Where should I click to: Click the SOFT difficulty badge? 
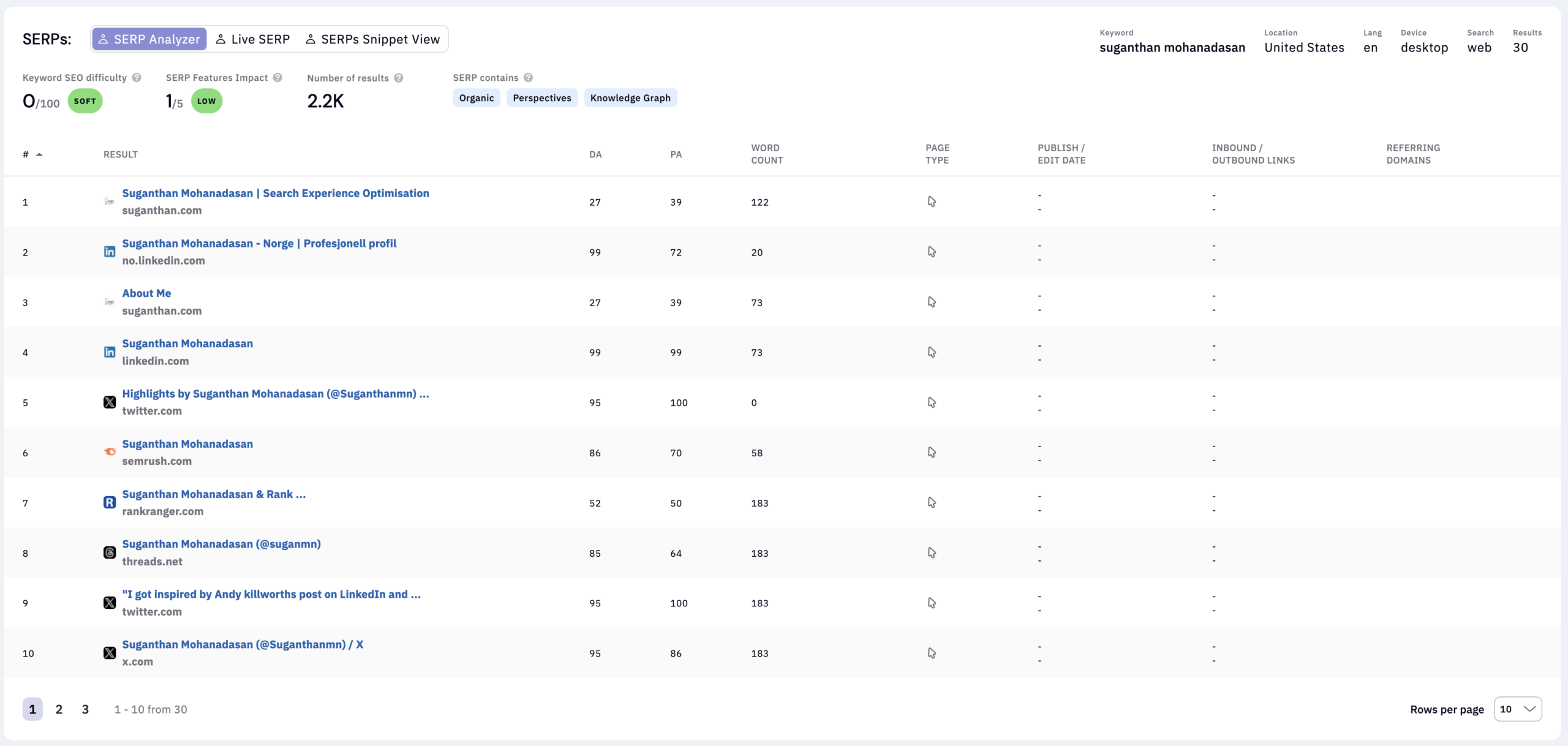[85, 100]
